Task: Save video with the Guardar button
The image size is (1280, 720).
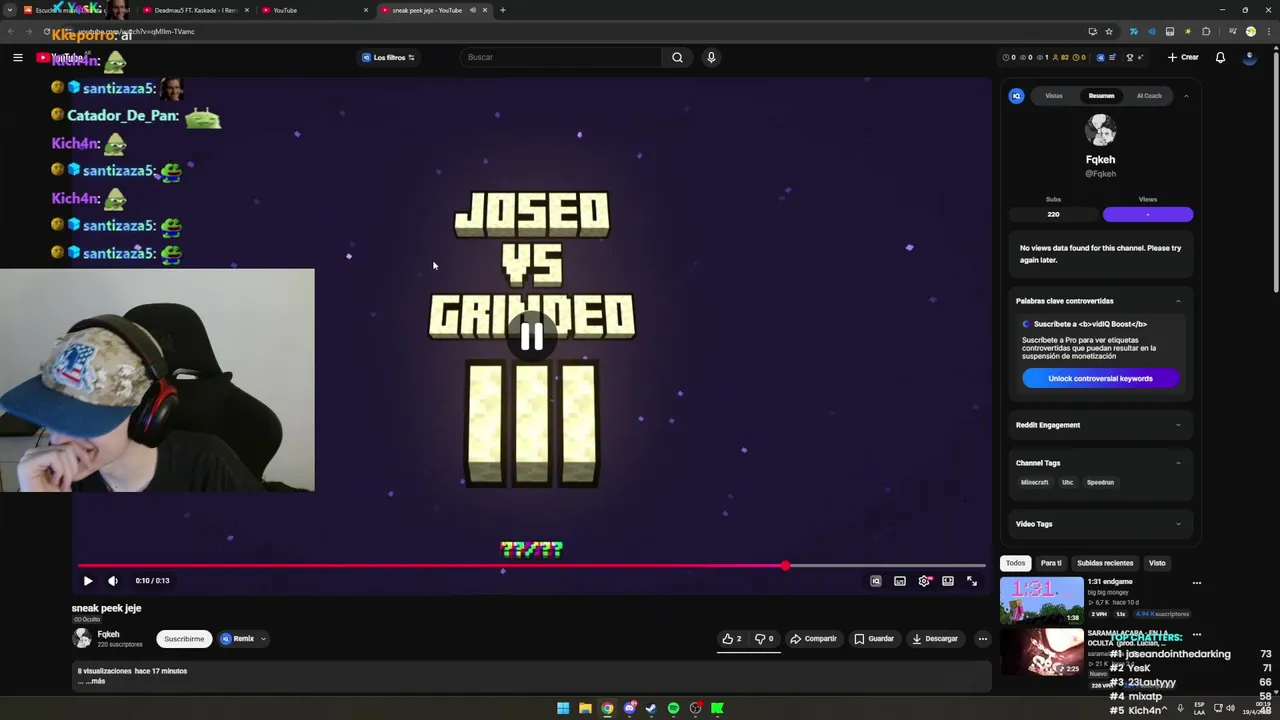Action: click(x=874, y=638)
